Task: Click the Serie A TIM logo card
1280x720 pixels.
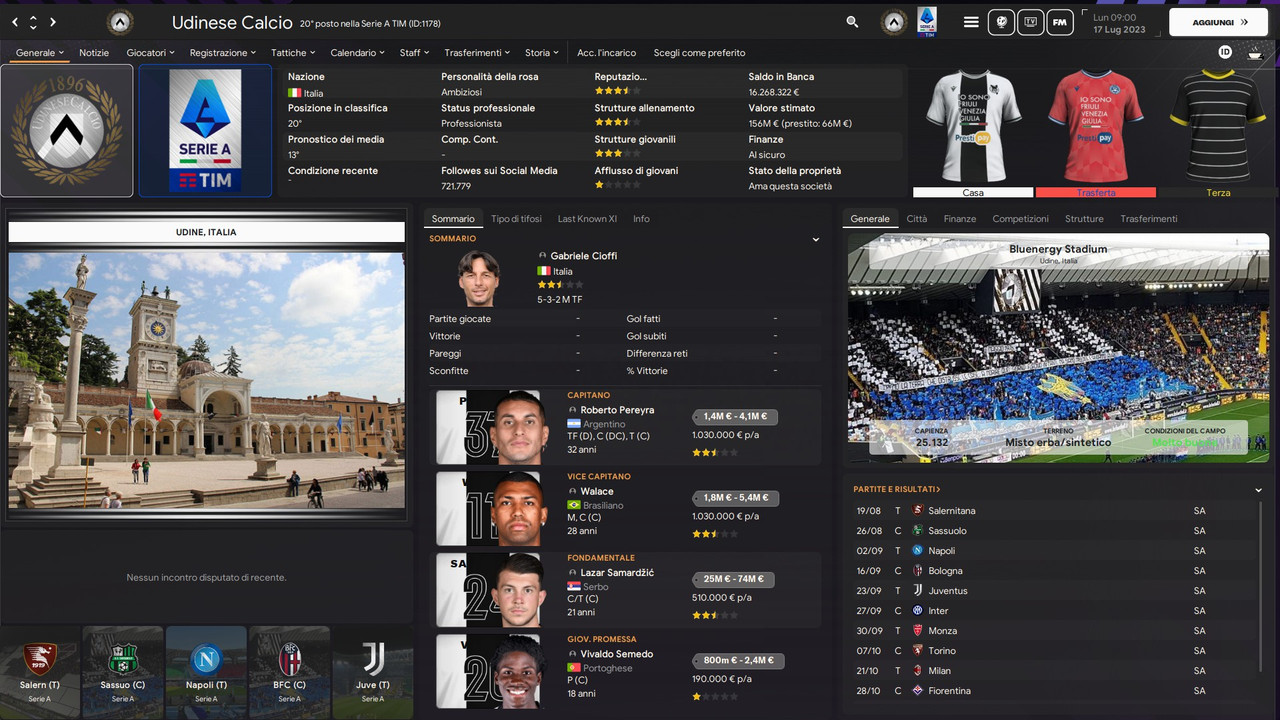Action: click(x=205, y=131)
